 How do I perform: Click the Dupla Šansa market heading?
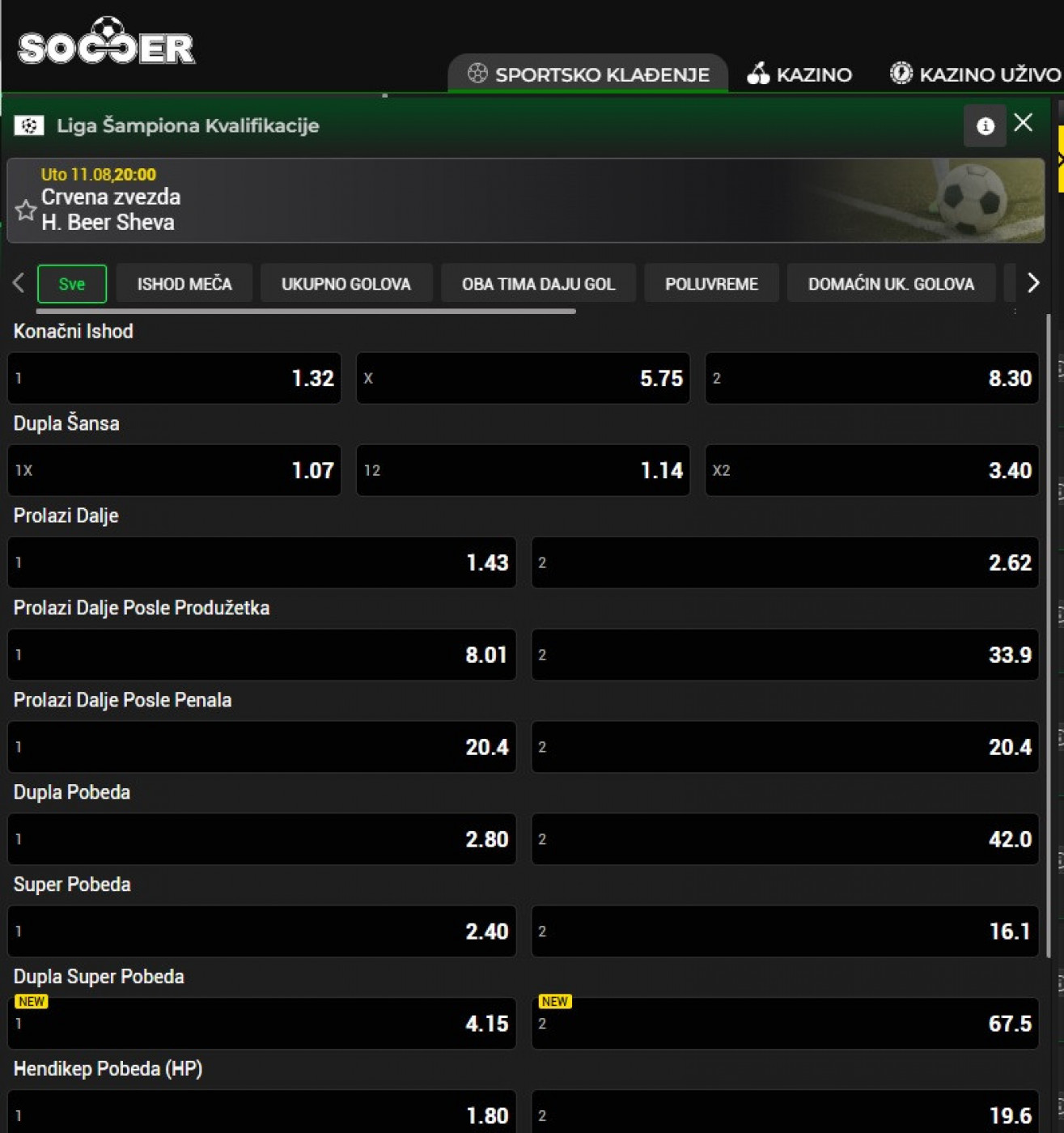click(x=66, y=423)
